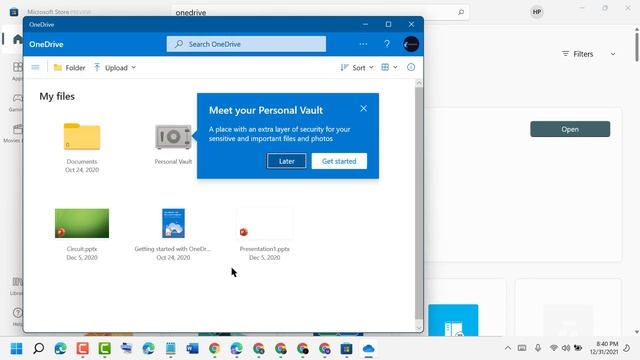Click the OneDrive logo text in header
This screenshot has height=360, width=640.
[46, 44]
